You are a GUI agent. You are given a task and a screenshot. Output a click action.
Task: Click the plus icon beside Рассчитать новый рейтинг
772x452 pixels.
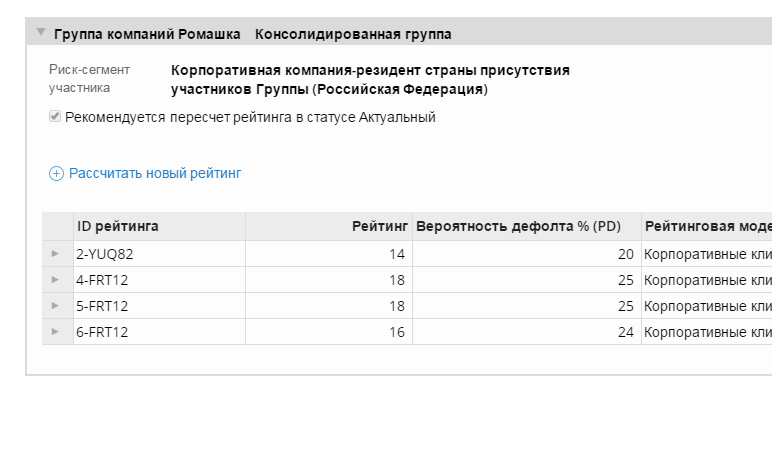[57, 173]
